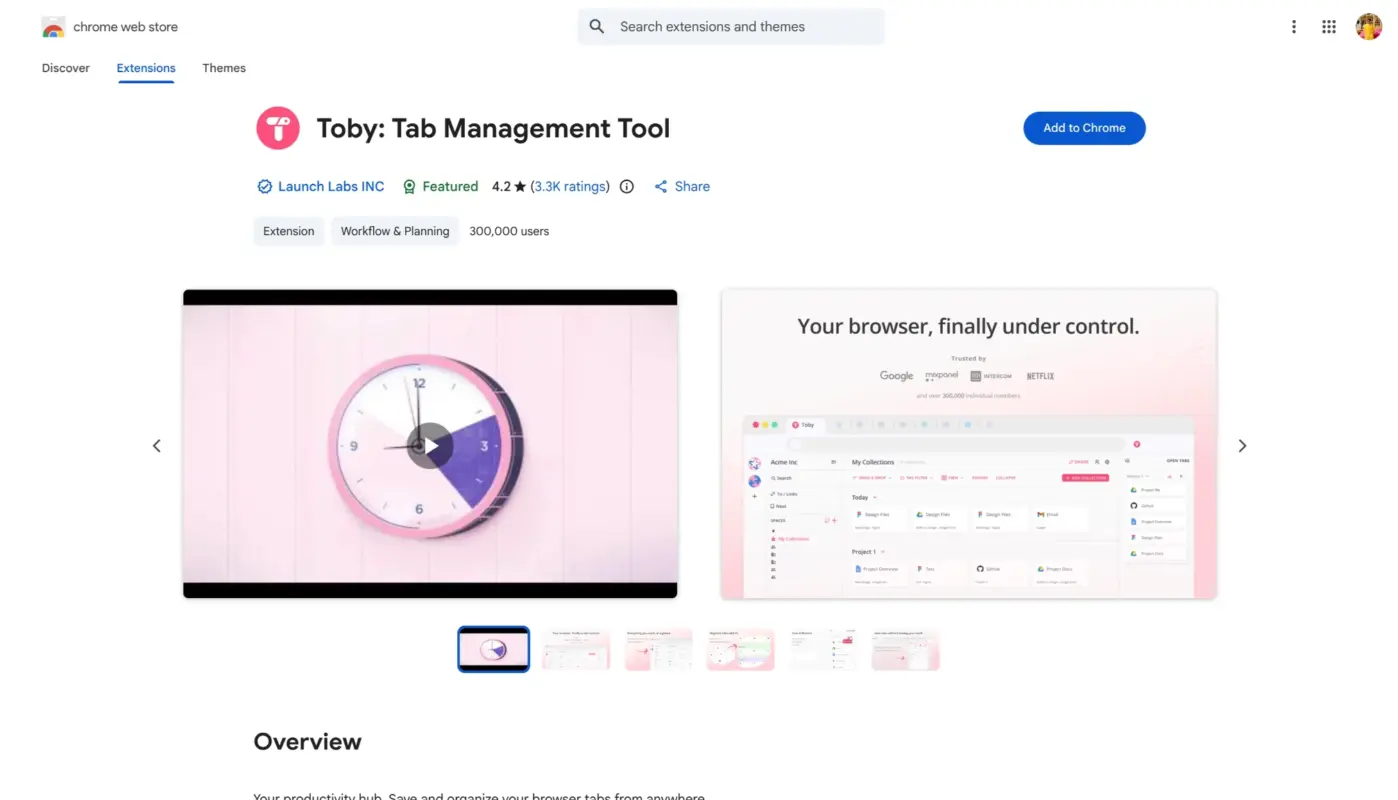
Task: Click the Share link text
Action: (x=692, y=186)
